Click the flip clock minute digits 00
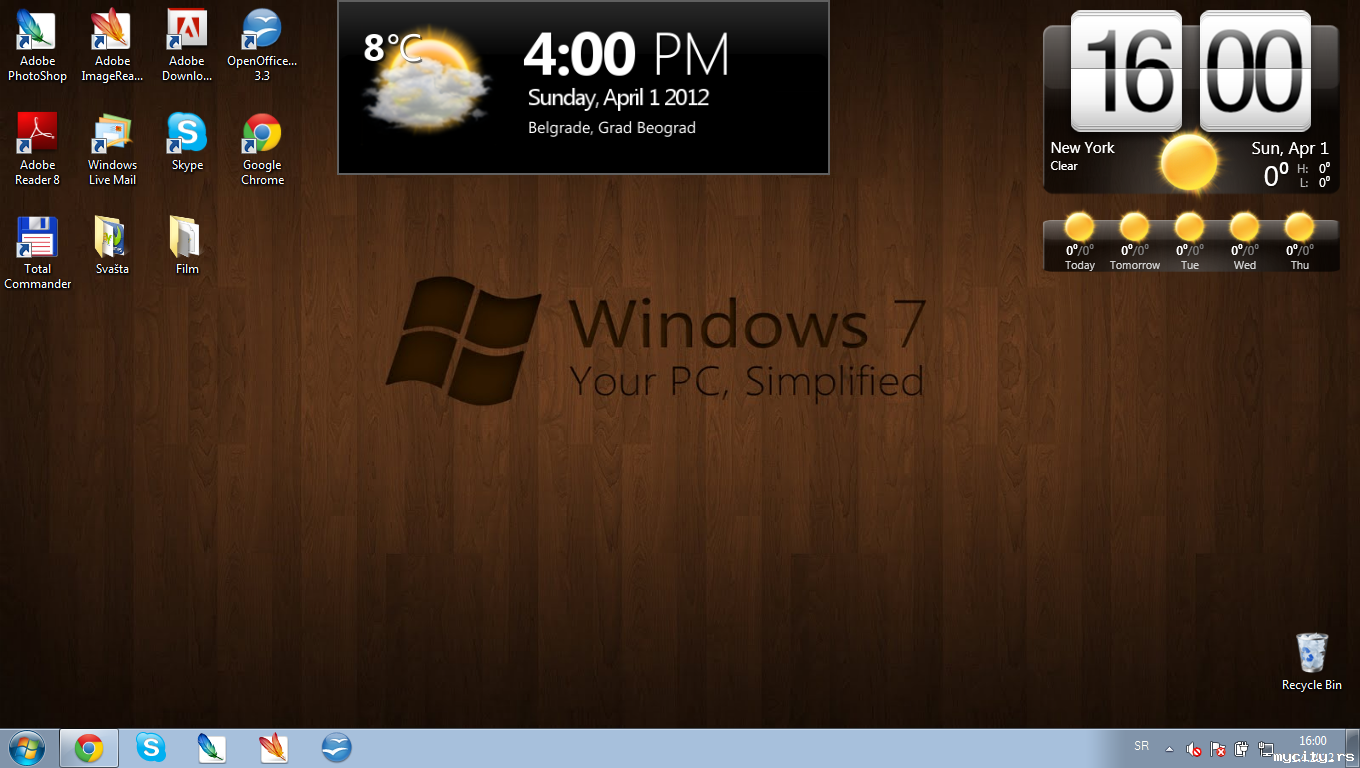This screenshot has width=1360, height=768. tap(1255, 70)
